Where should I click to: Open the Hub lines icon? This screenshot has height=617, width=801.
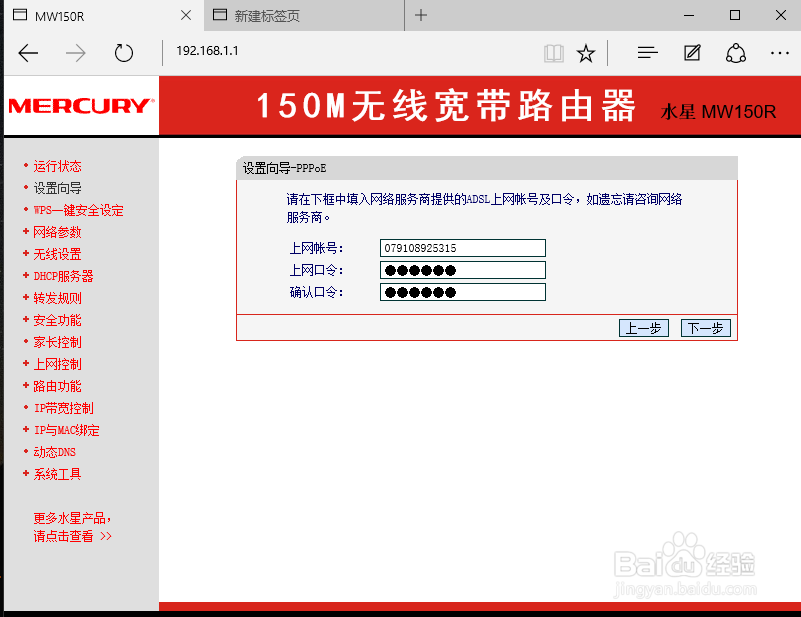click(647, 52)
